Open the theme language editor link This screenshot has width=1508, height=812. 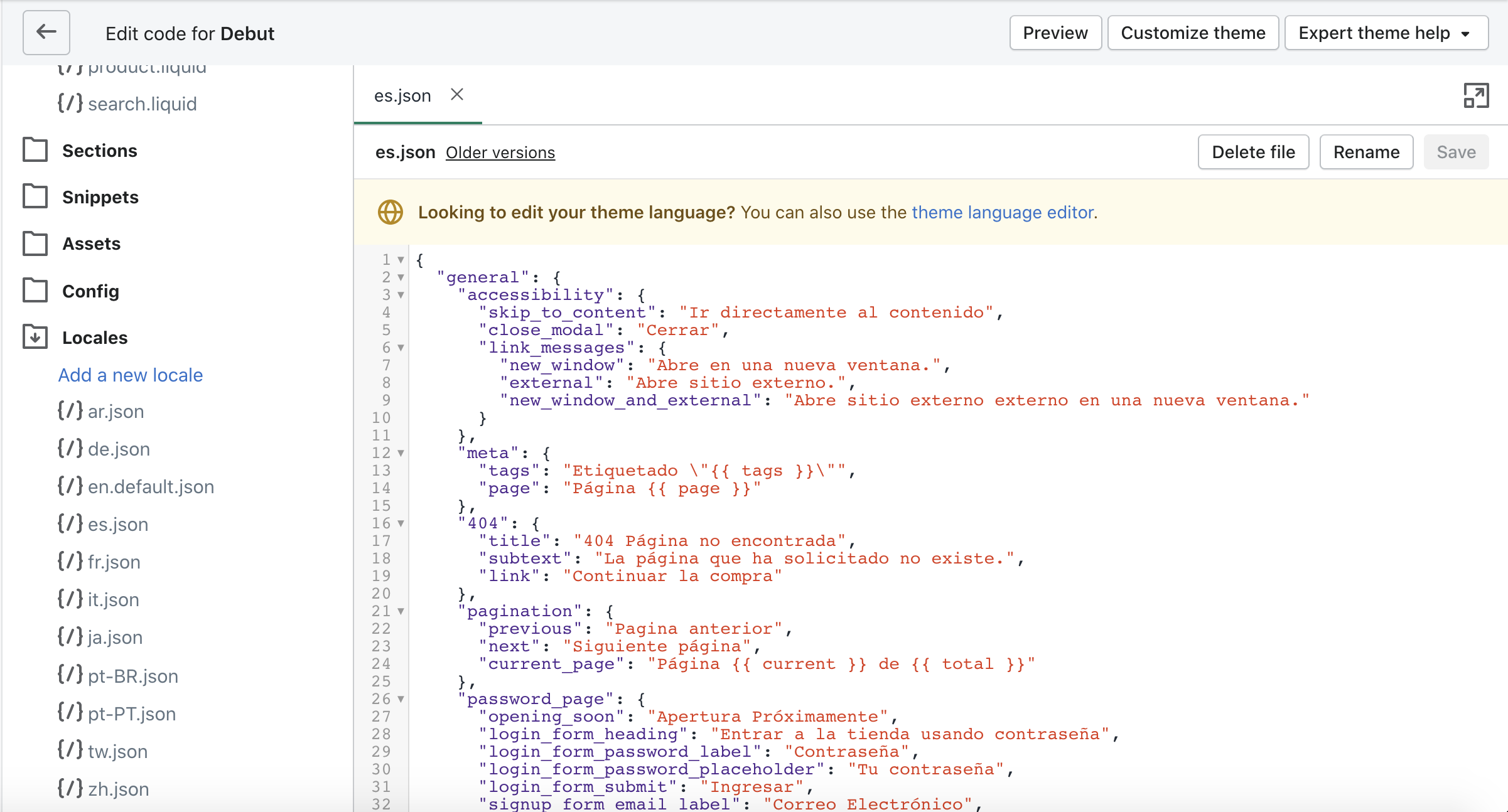(x=1003, y=212)
